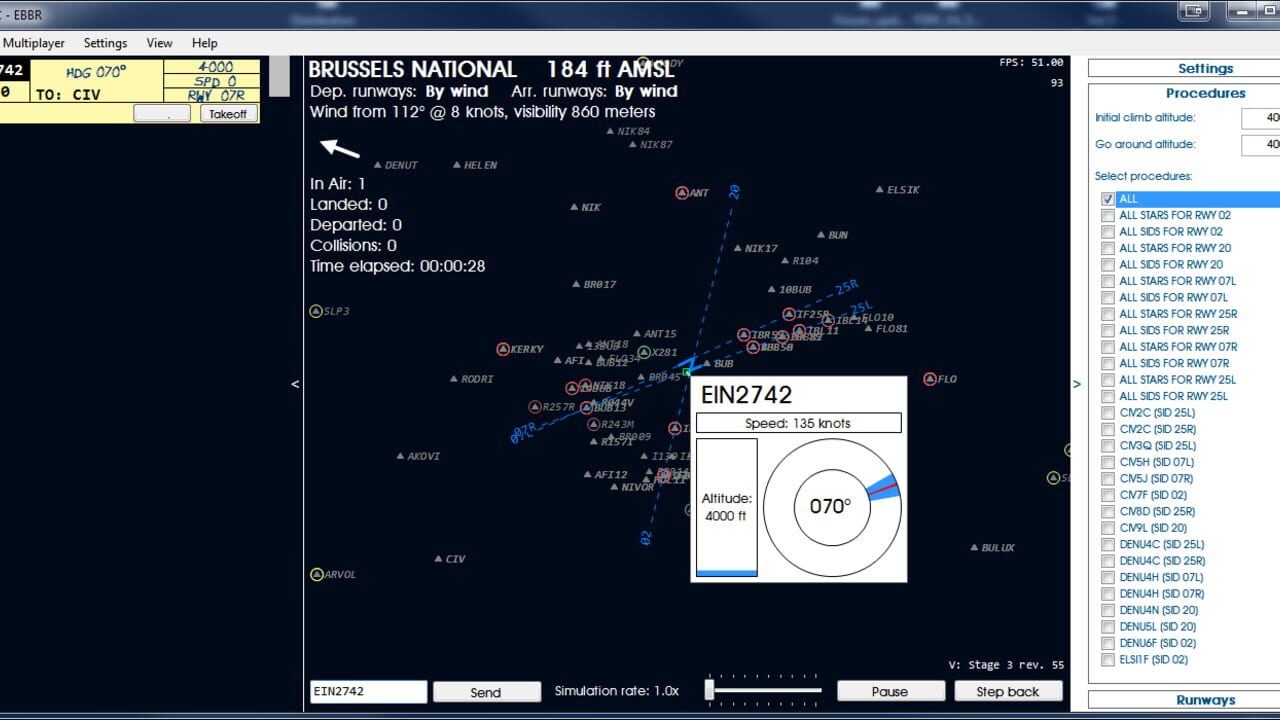Click the CIV triangle waypoint
1280x720 pixels.
point(439,559)
